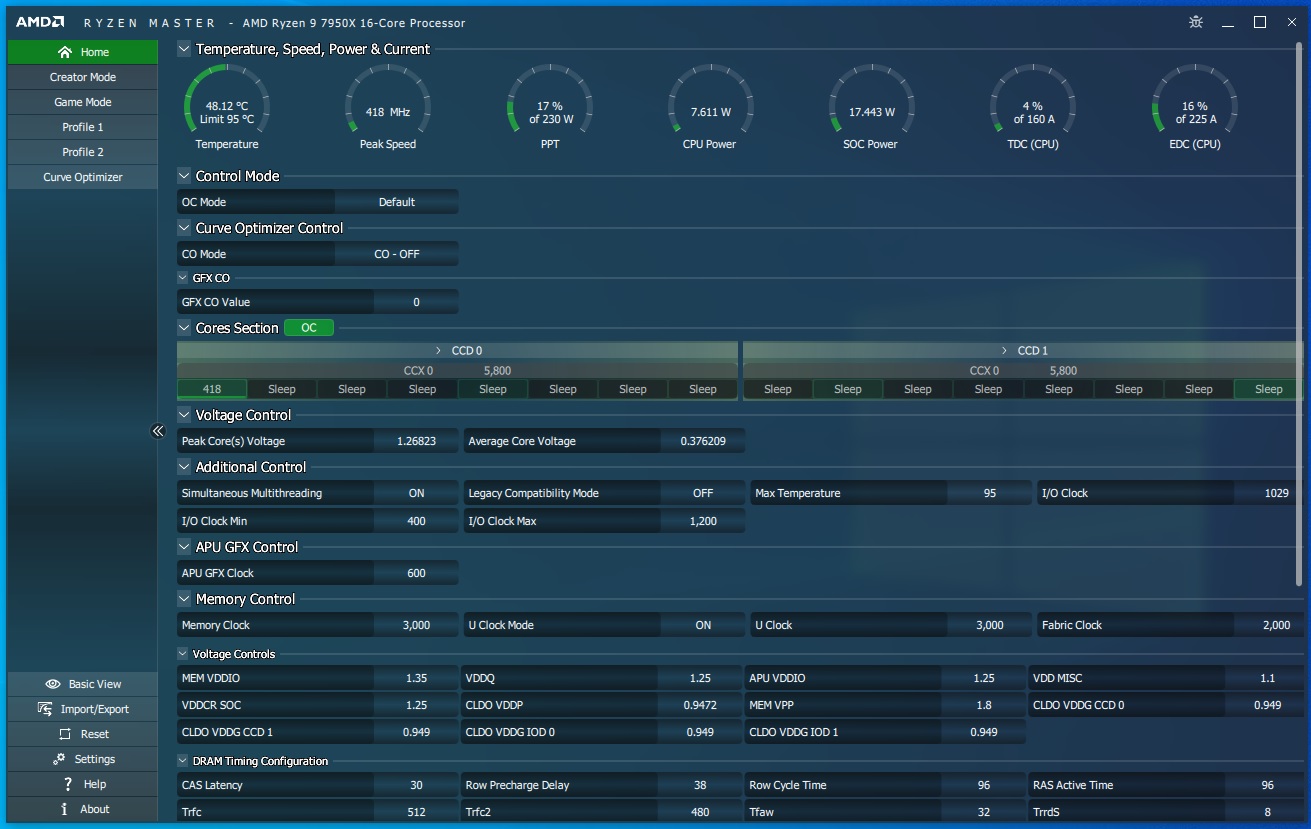Click the Temperature gauge dial

[x=227, y=108]
